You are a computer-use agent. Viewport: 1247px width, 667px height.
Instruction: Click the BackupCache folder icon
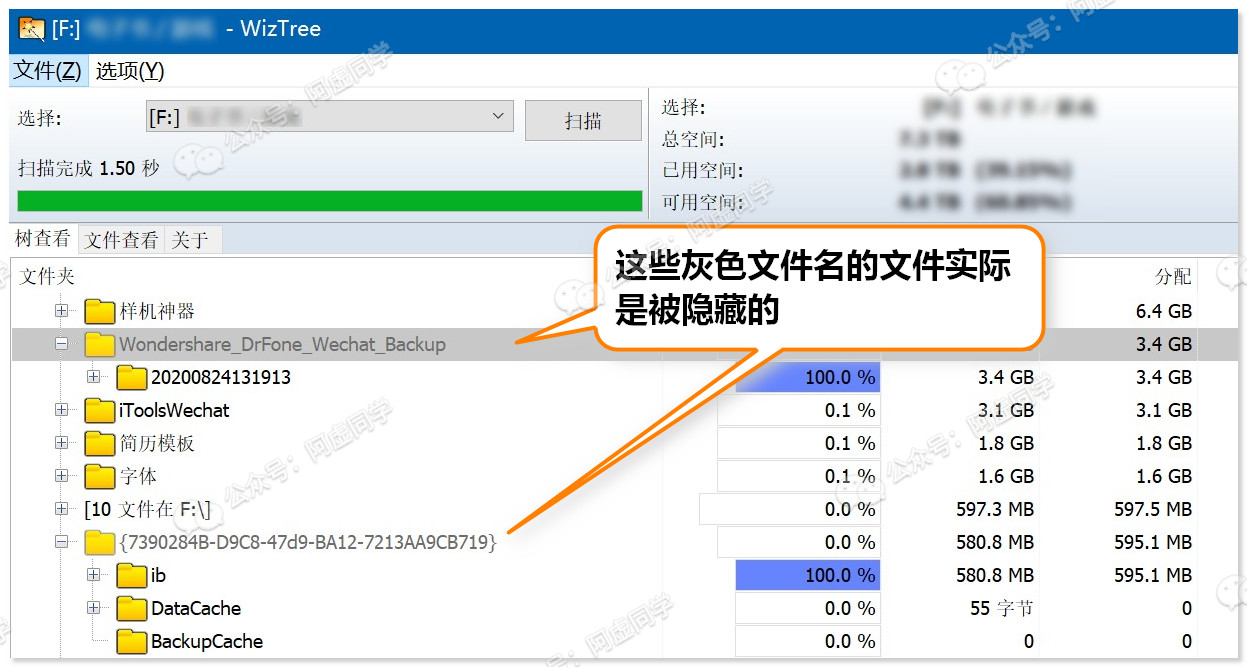132,642
